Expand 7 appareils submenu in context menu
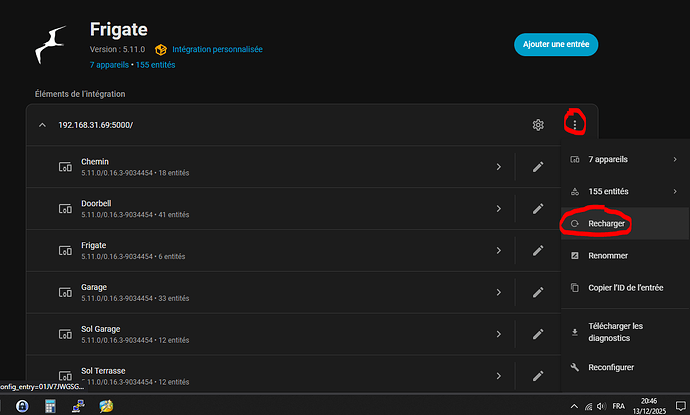This screenshot has width=690, height=415. [625, 159]
